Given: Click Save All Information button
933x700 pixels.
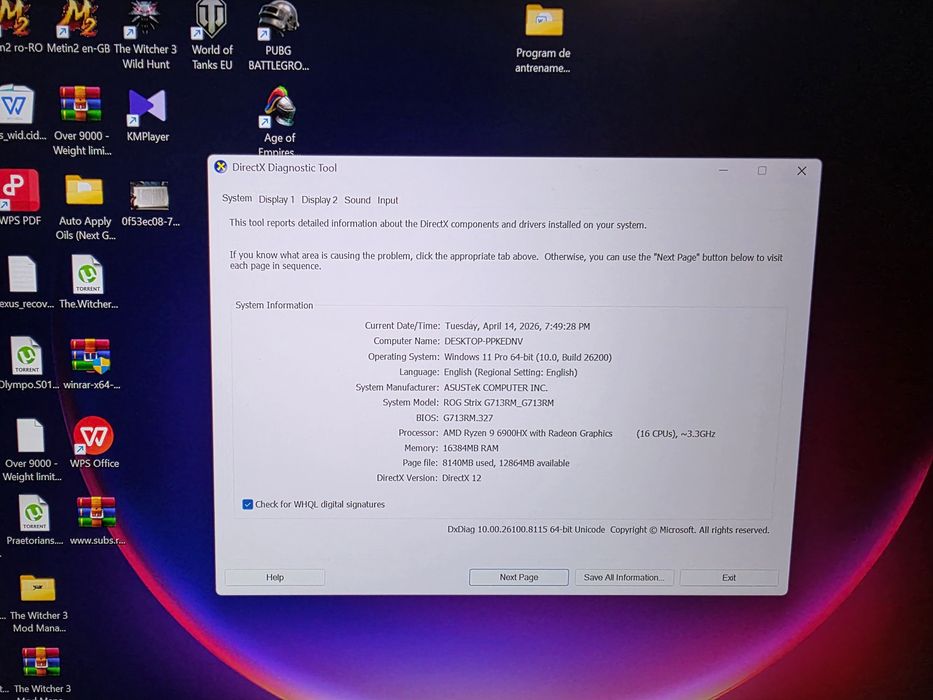Looking at the screenshot, I should pos(624,577).
